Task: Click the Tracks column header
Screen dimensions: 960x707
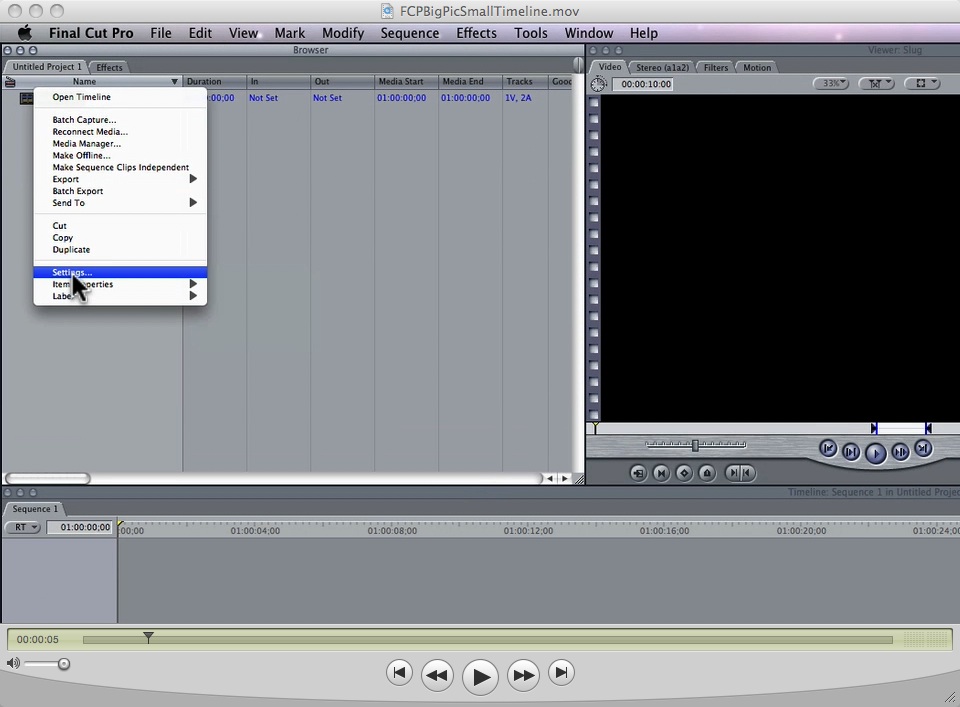Action: 525,81
